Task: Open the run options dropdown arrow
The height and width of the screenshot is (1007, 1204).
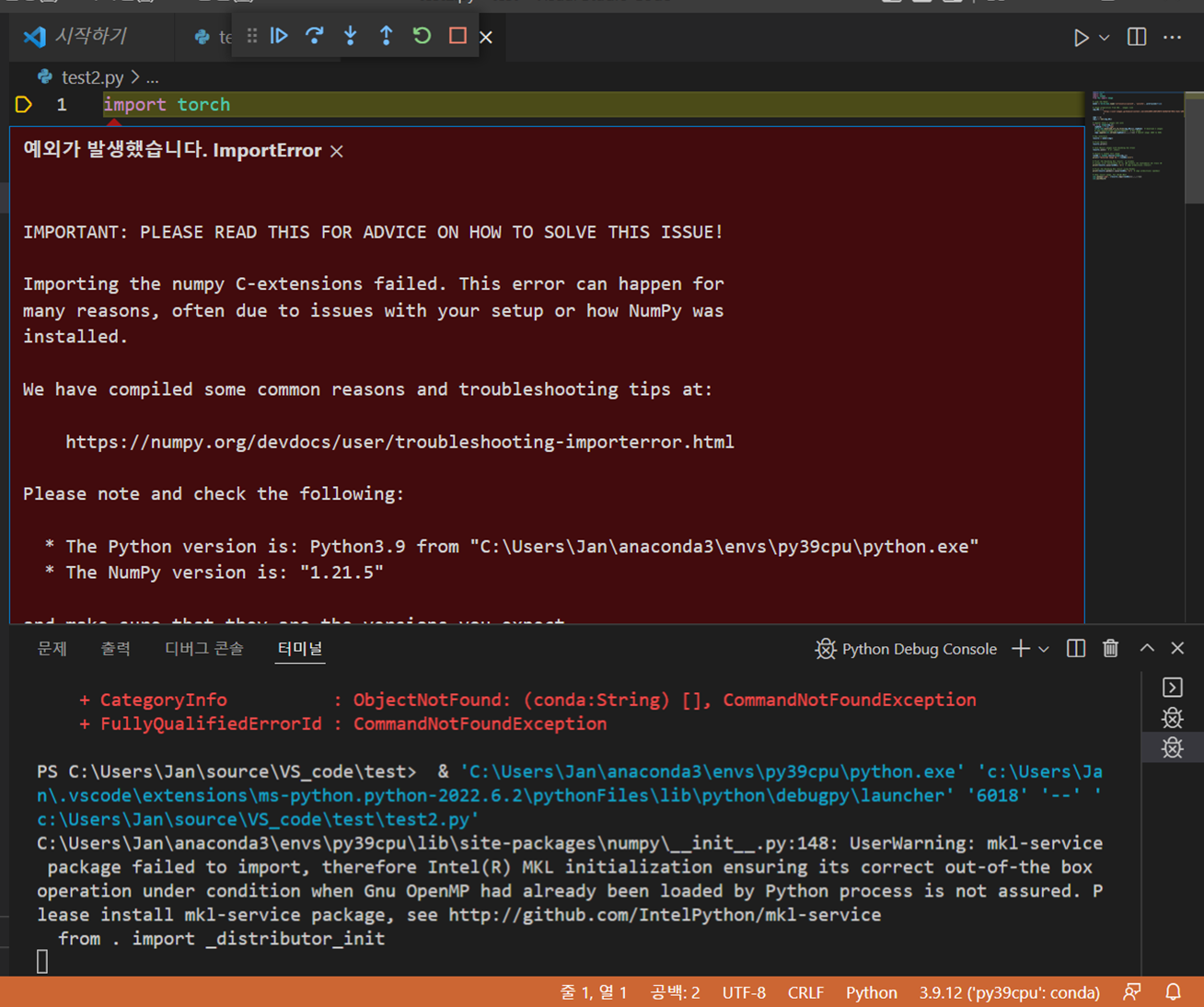Action: 1105,38
